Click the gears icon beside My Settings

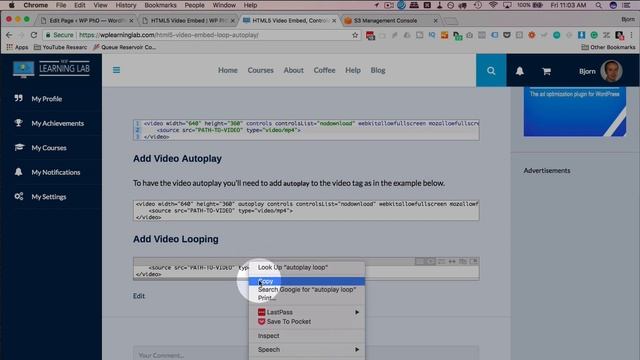point(19,196)
